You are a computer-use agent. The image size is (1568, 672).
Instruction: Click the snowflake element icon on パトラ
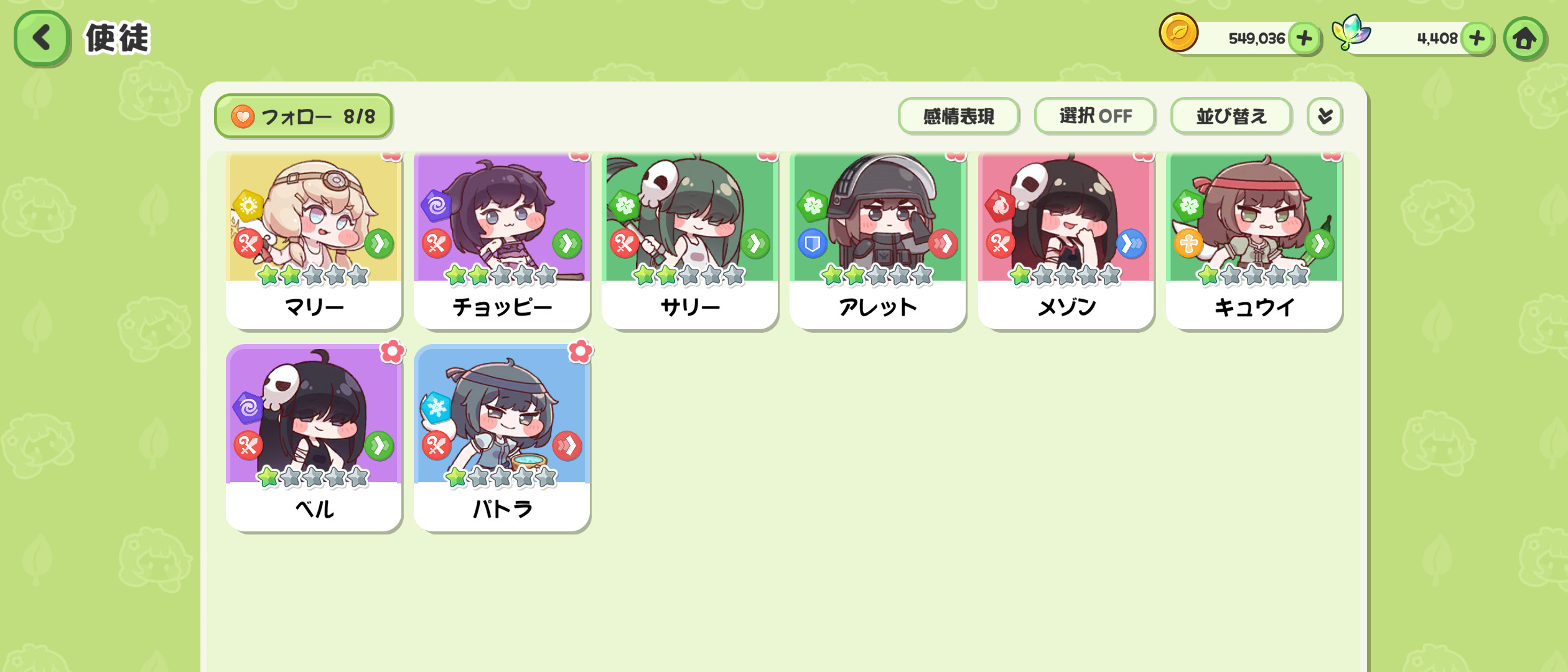436,408
